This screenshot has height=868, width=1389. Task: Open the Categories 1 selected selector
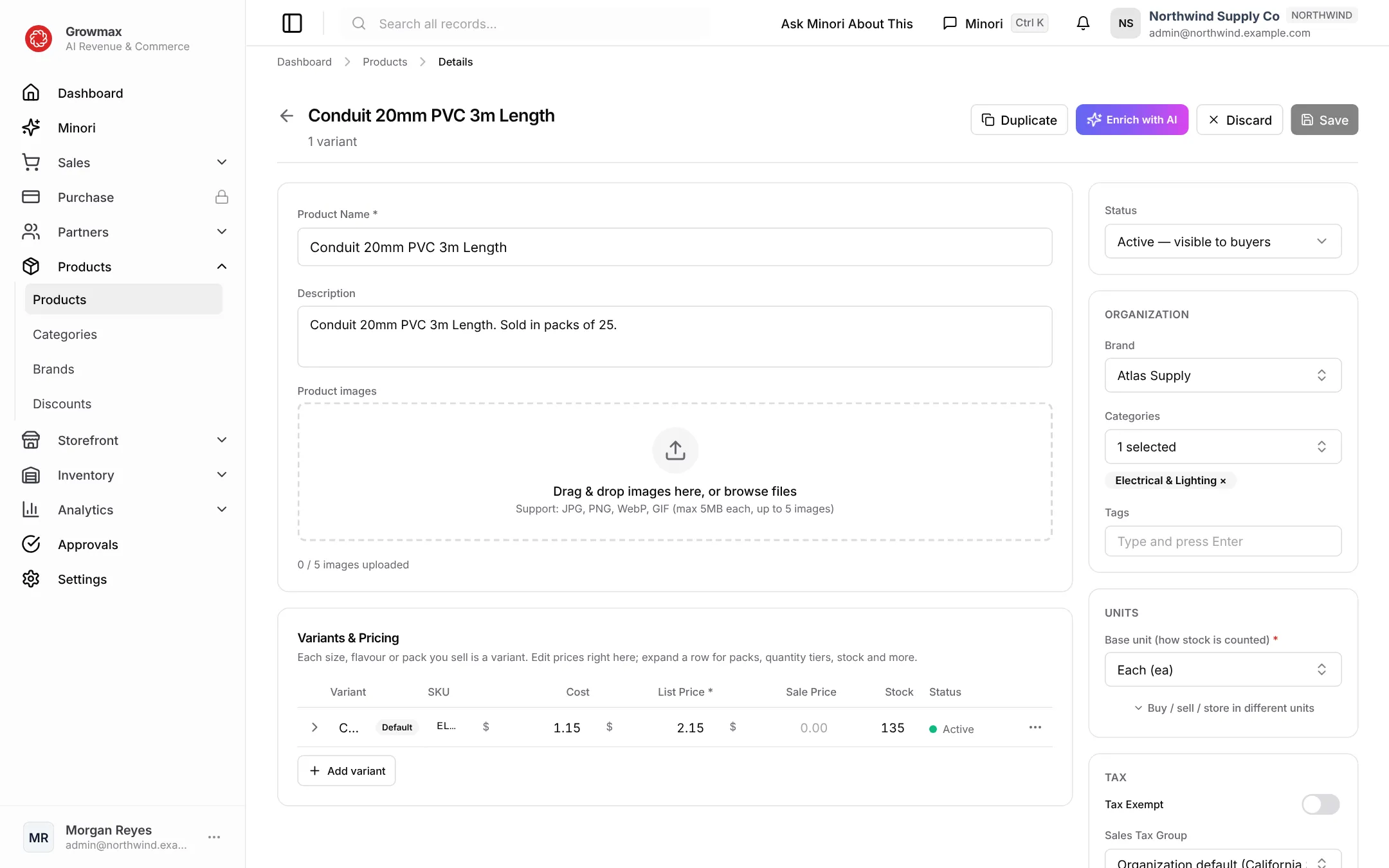pyautogui.click(x=1223, y=446)
